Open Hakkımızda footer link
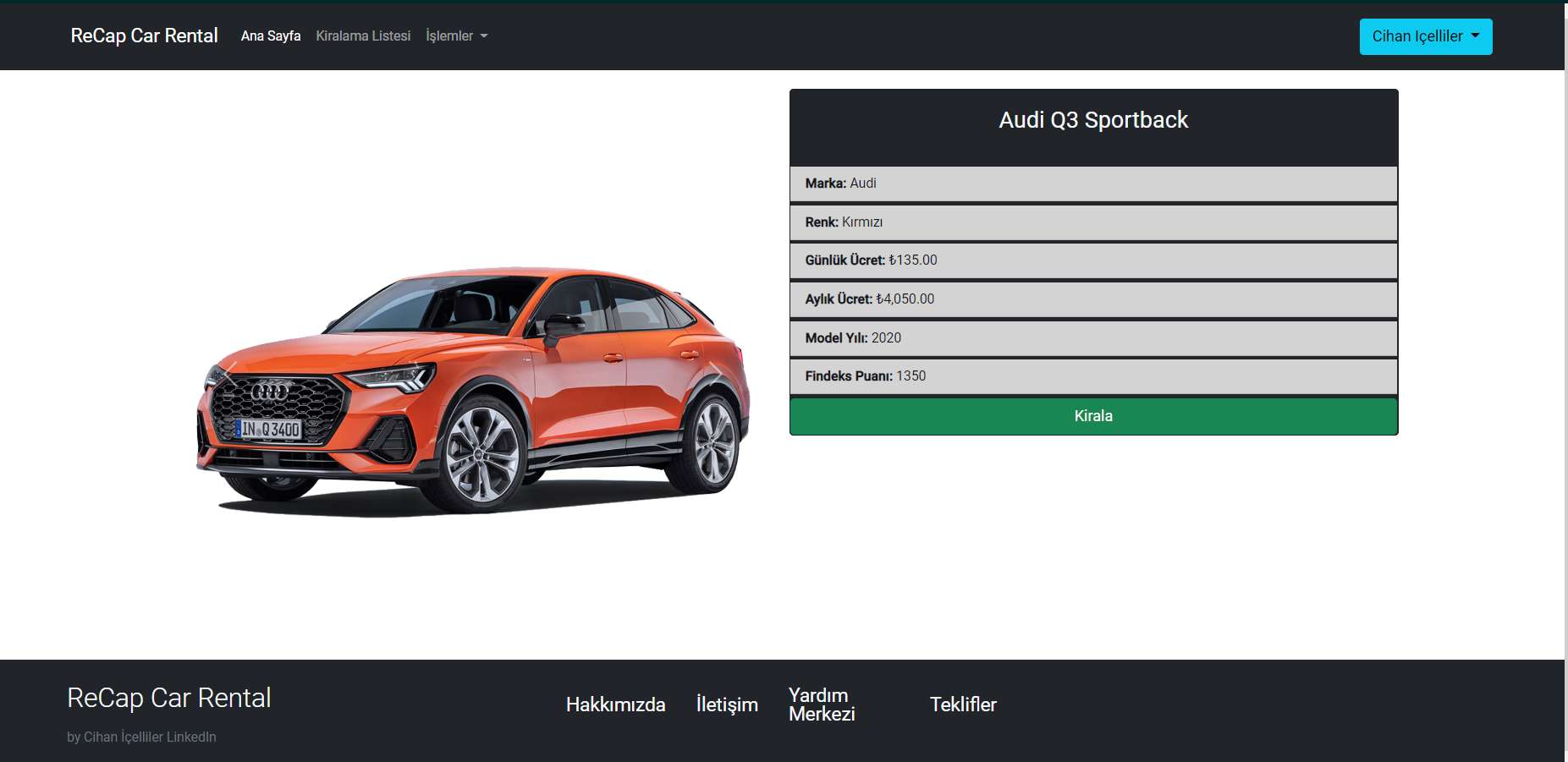Viewport: 1568px width, 762px height. pos(615,704)
